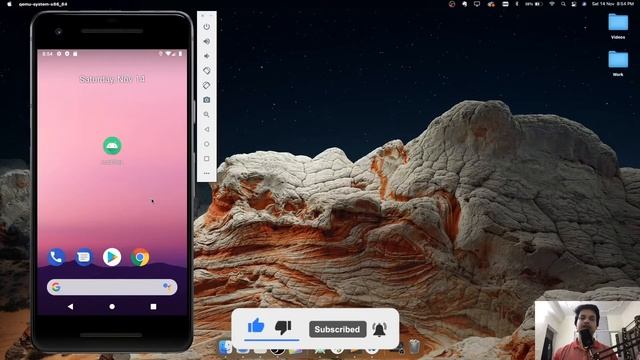Open the green Android app on home screen
Viewport: 640px width, 360px height.
point(112,146)
